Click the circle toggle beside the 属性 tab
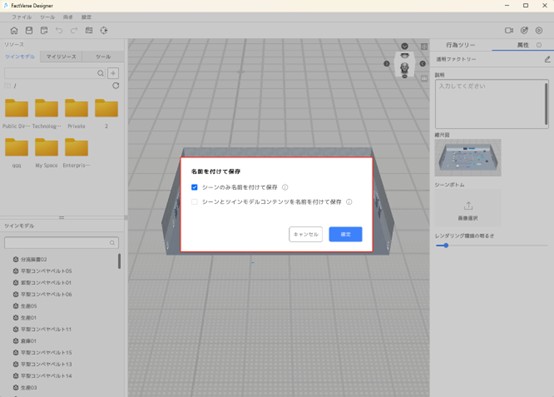The height and width of the screenshot is (397, 554). (539, 45)
